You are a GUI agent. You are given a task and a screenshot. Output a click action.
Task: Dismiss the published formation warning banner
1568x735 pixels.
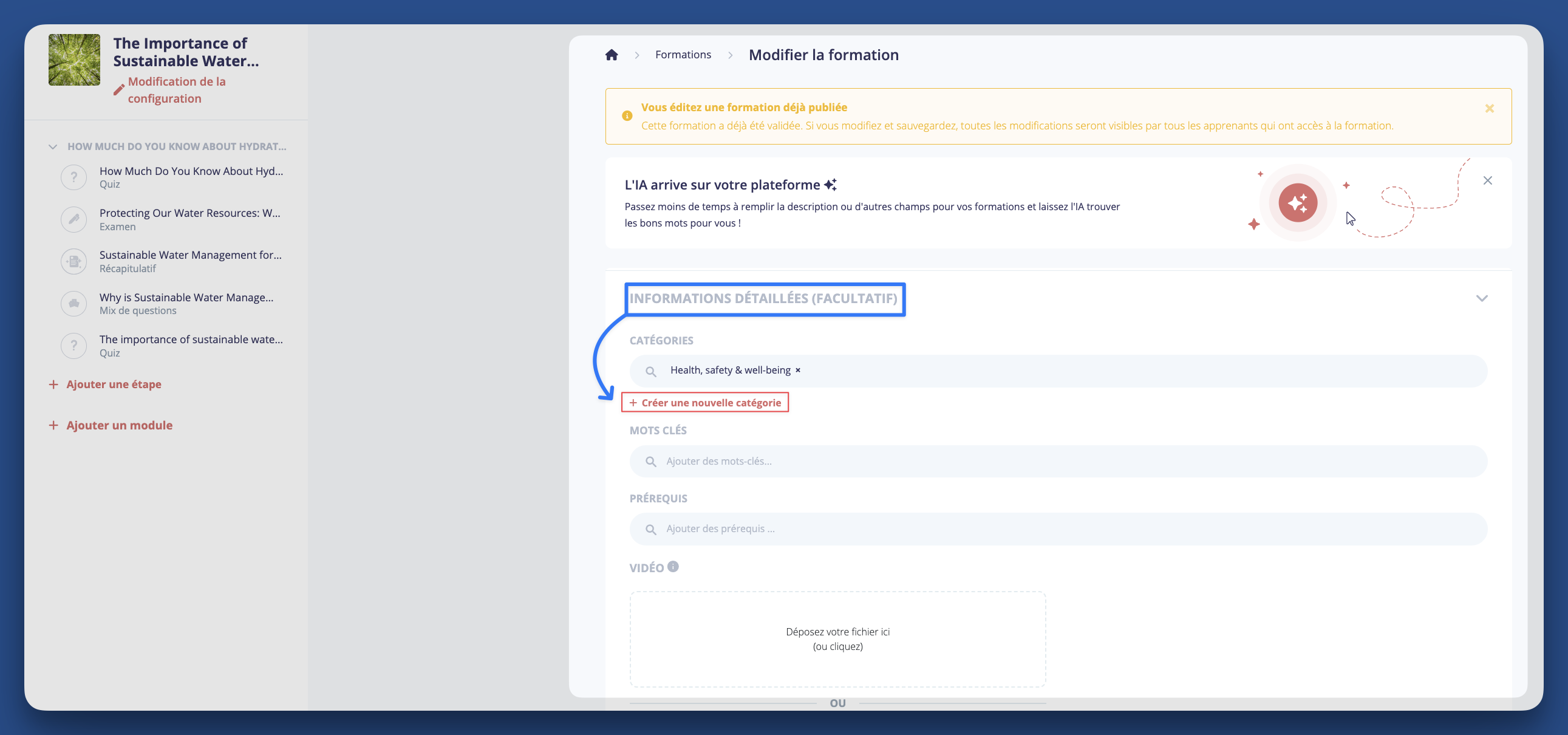point(1490,108)
